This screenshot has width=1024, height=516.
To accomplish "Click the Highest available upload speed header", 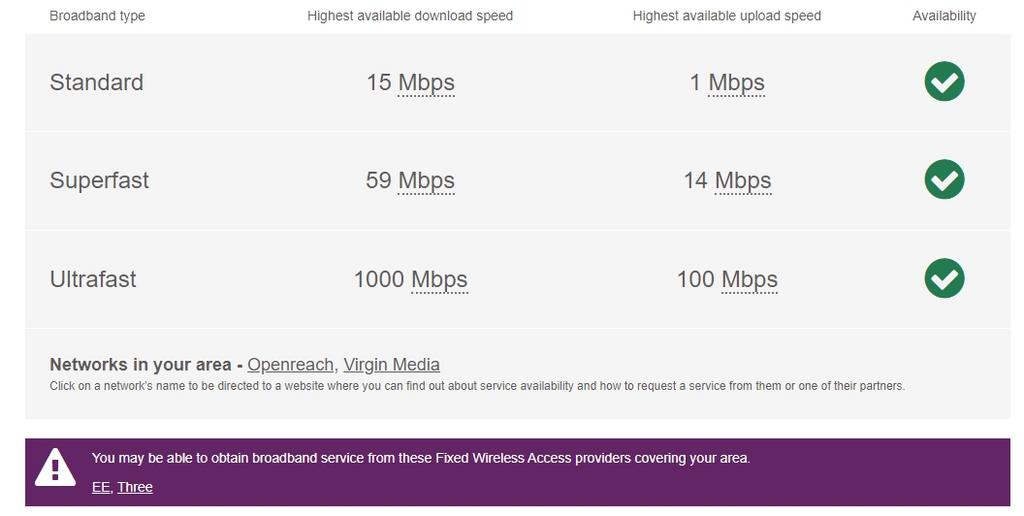I will point(727,16).
